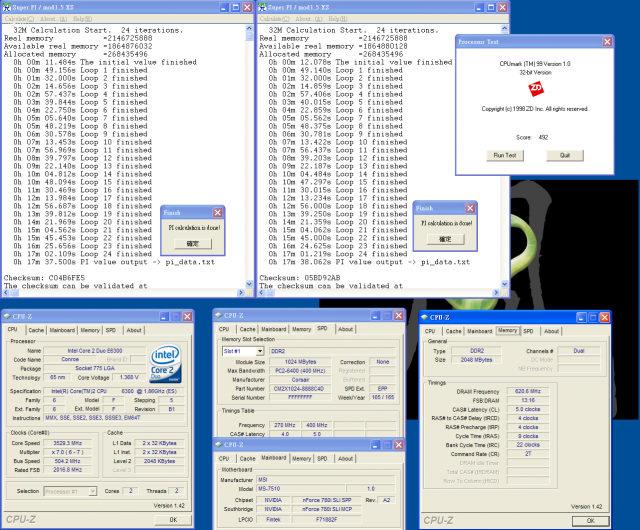The height and width of the screenshot is (530, 640).
Task: Click the Super PI icon in left window title
Action: (7, 7)
